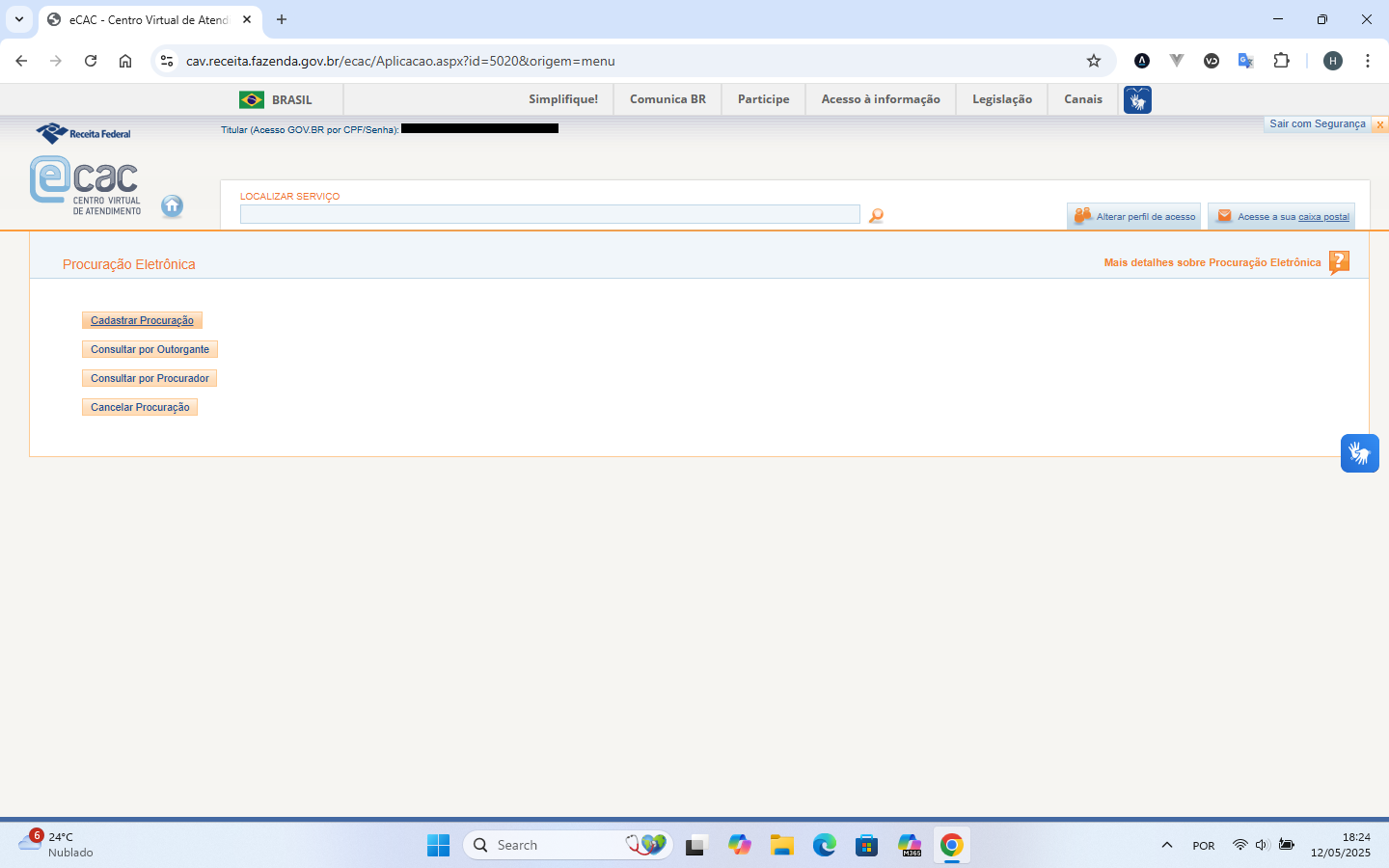Open Consultar por Procurador
This screenshot has width=1389, height=868.
(150, 379)
